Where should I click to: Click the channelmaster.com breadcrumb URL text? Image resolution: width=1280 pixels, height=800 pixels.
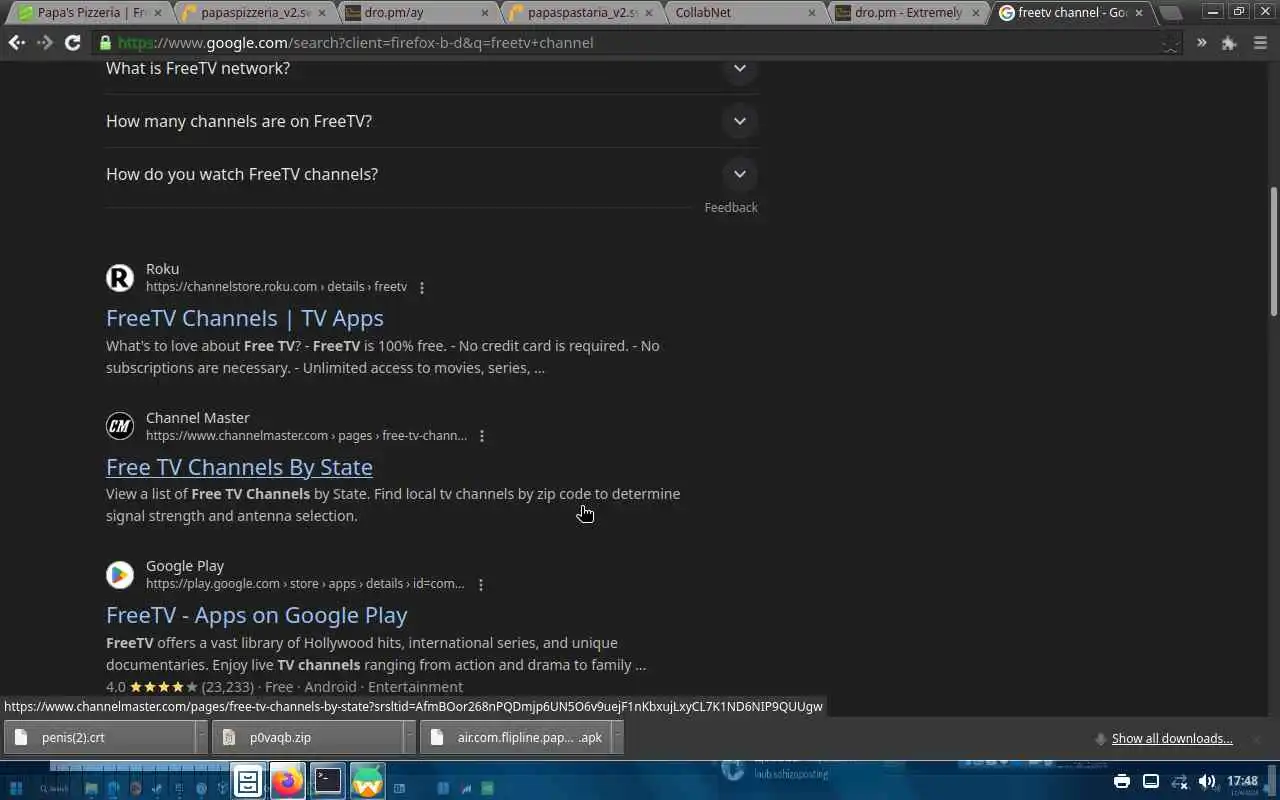point(306,436)
